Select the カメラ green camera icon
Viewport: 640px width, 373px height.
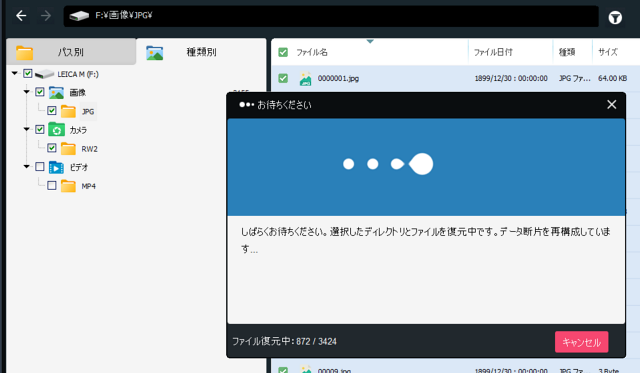pos(56,130)
